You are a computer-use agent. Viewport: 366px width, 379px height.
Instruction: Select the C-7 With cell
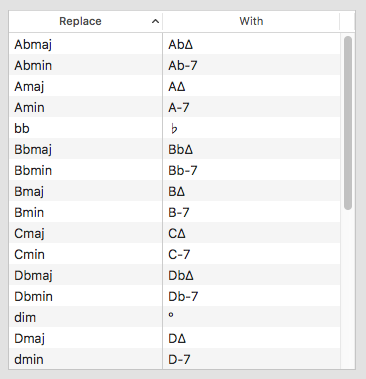251,254
